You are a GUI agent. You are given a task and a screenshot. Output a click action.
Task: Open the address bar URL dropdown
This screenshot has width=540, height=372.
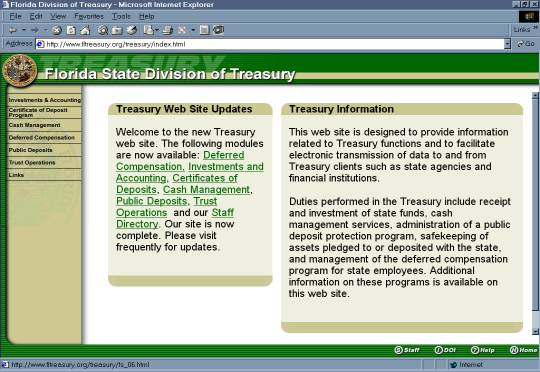(x=507, y=44)
